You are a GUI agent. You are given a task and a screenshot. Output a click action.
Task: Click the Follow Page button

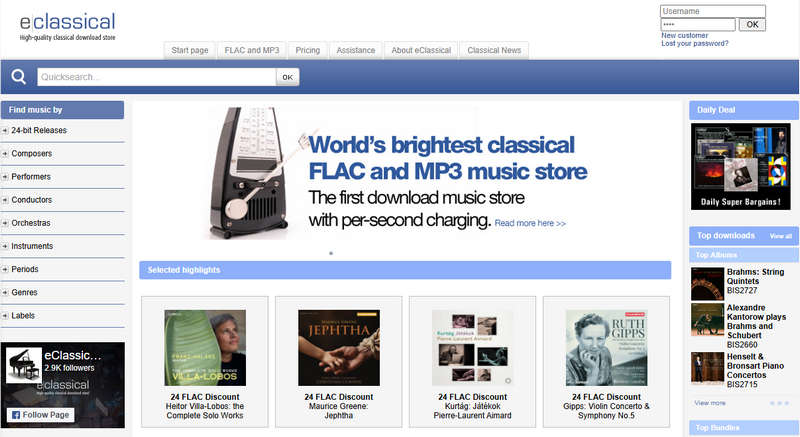(41, 415)
